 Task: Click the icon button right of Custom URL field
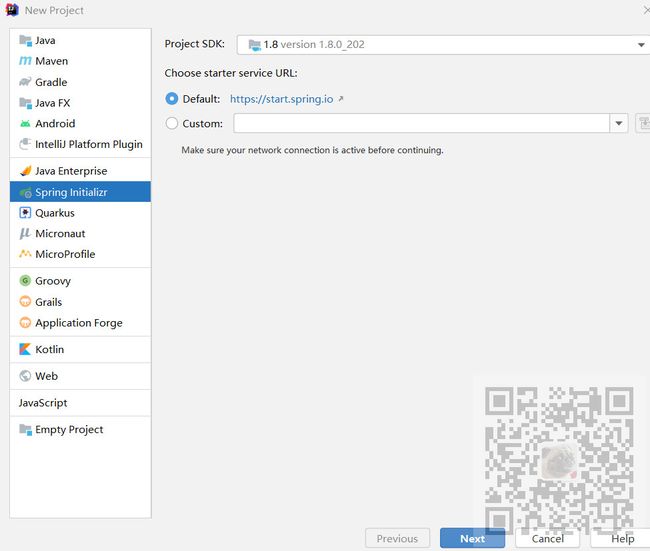643,123
